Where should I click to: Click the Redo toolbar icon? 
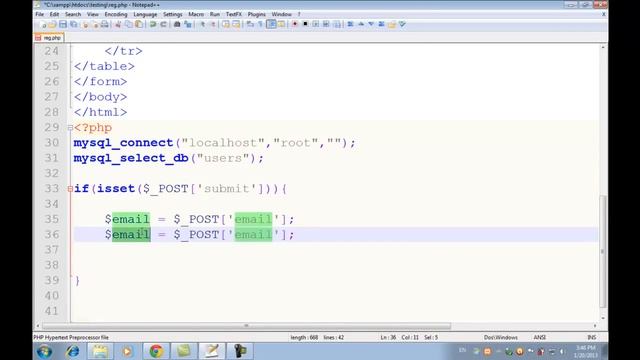point(163,24)
